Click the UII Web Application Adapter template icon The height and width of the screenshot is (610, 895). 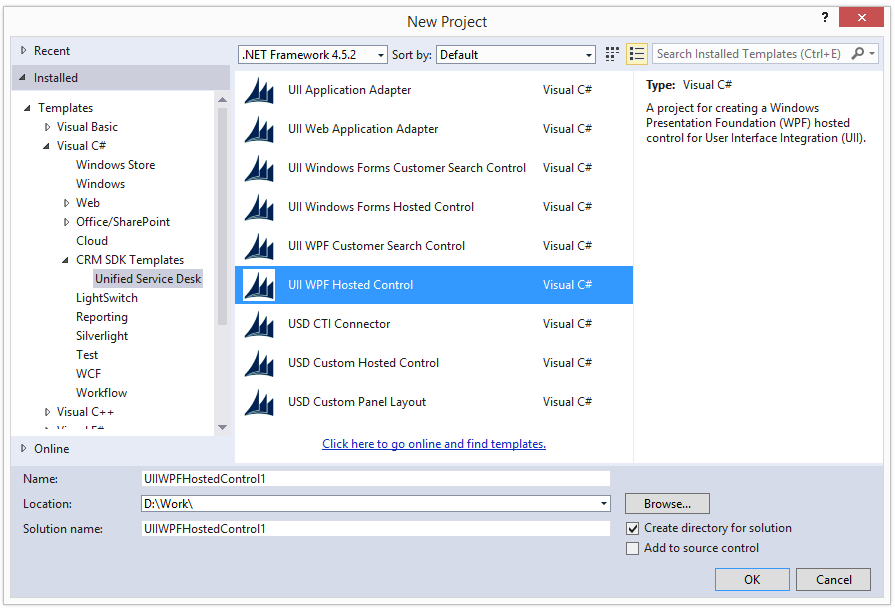click(x=258, y=128)
